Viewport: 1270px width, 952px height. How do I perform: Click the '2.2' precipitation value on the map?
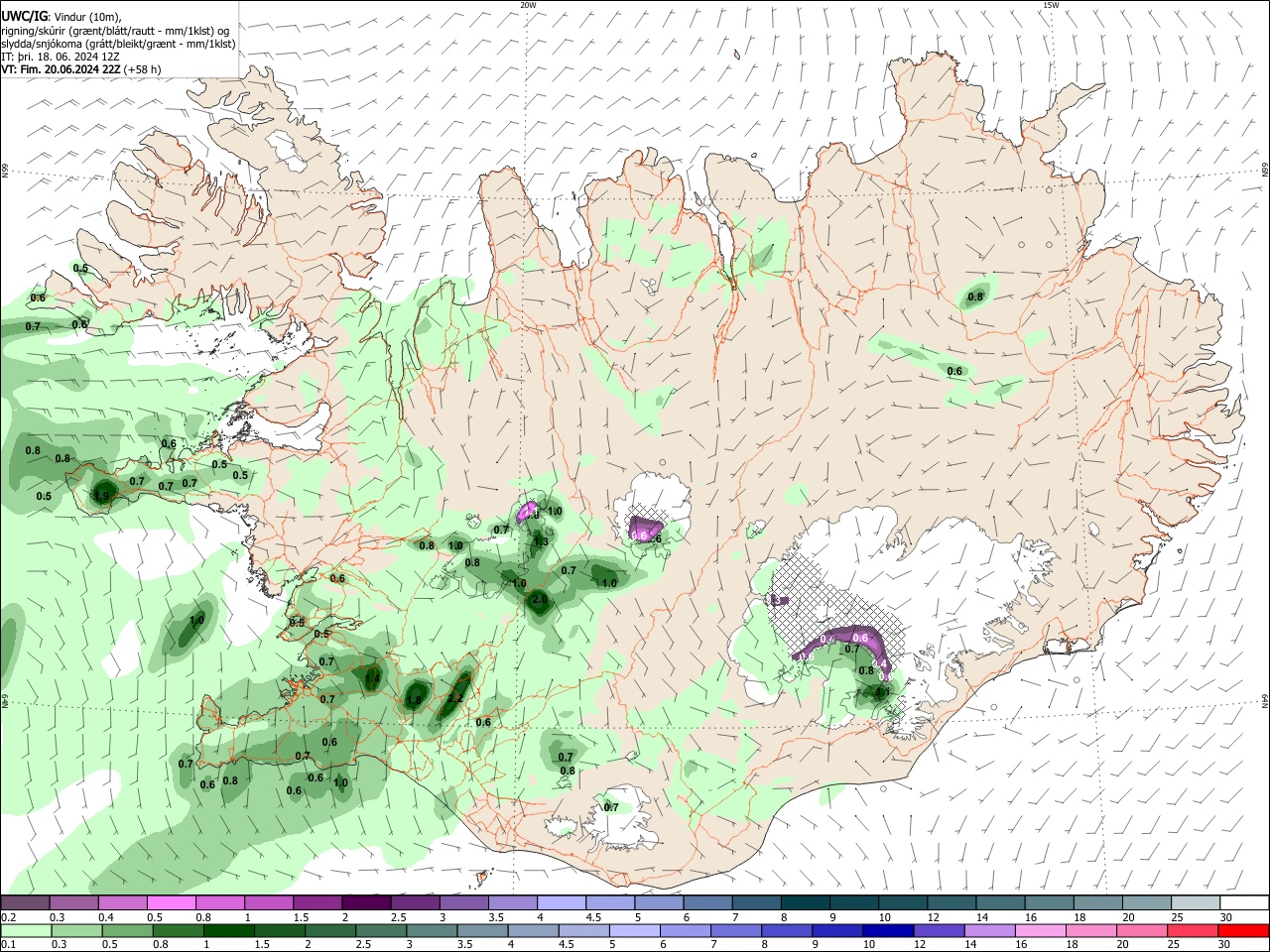[456, 697]
